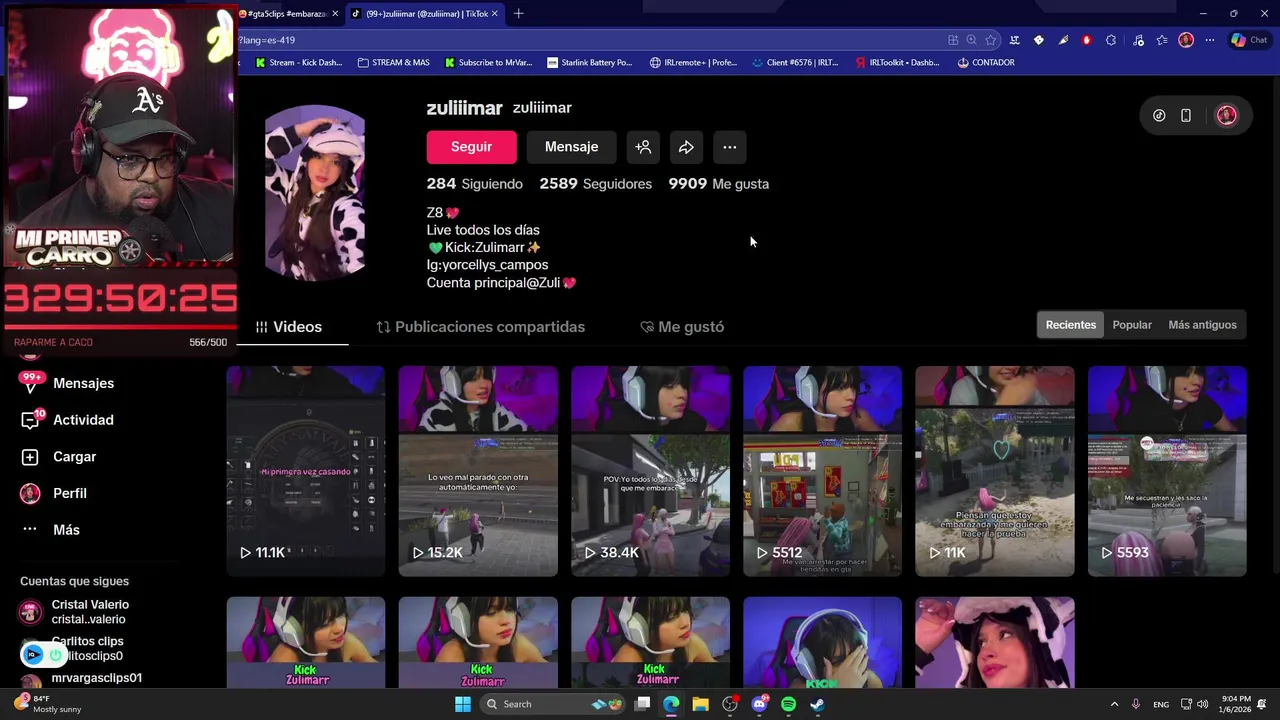
Task: Sort videos by Más antiguos
Action: 1202,325
